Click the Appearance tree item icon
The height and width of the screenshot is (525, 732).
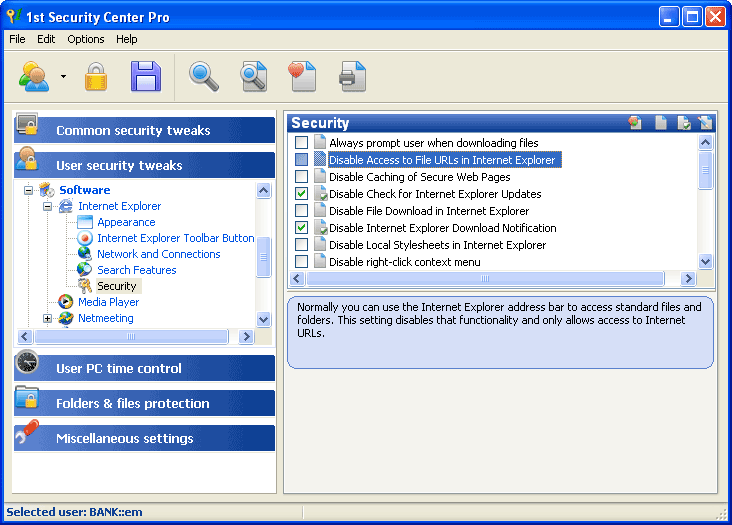(85, 222)
